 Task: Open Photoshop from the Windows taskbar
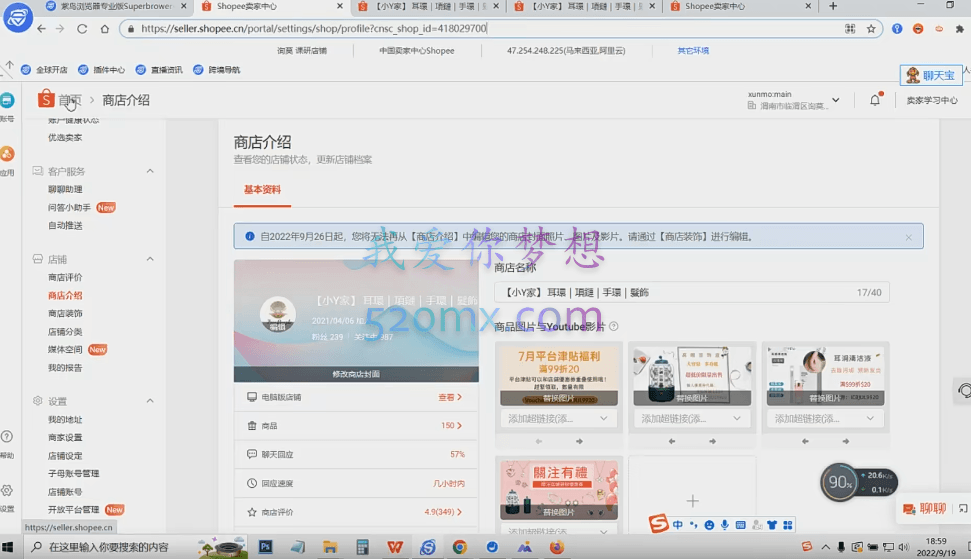[266, 547]
